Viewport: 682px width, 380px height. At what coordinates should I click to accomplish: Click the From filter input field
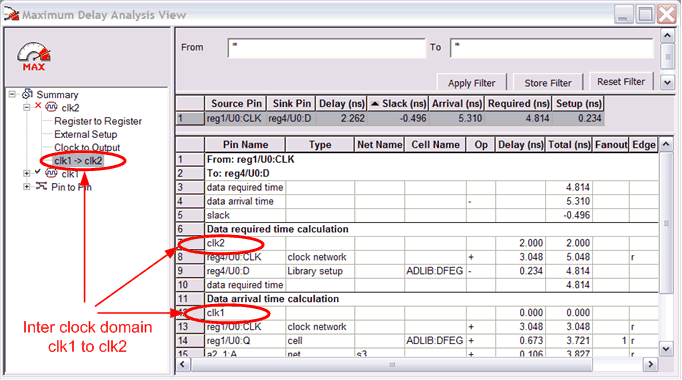pos(326,48)
